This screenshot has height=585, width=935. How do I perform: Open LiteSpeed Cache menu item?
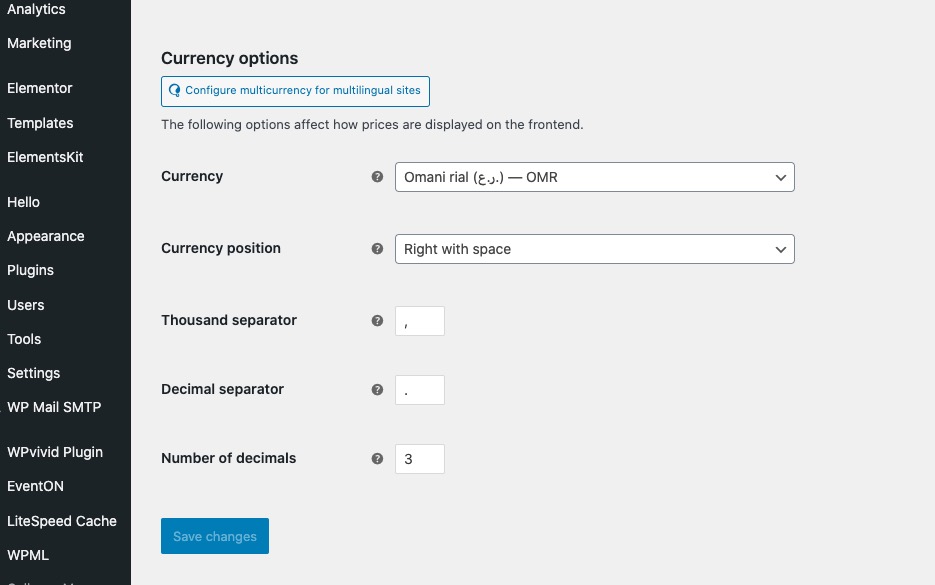coord(62,521)
